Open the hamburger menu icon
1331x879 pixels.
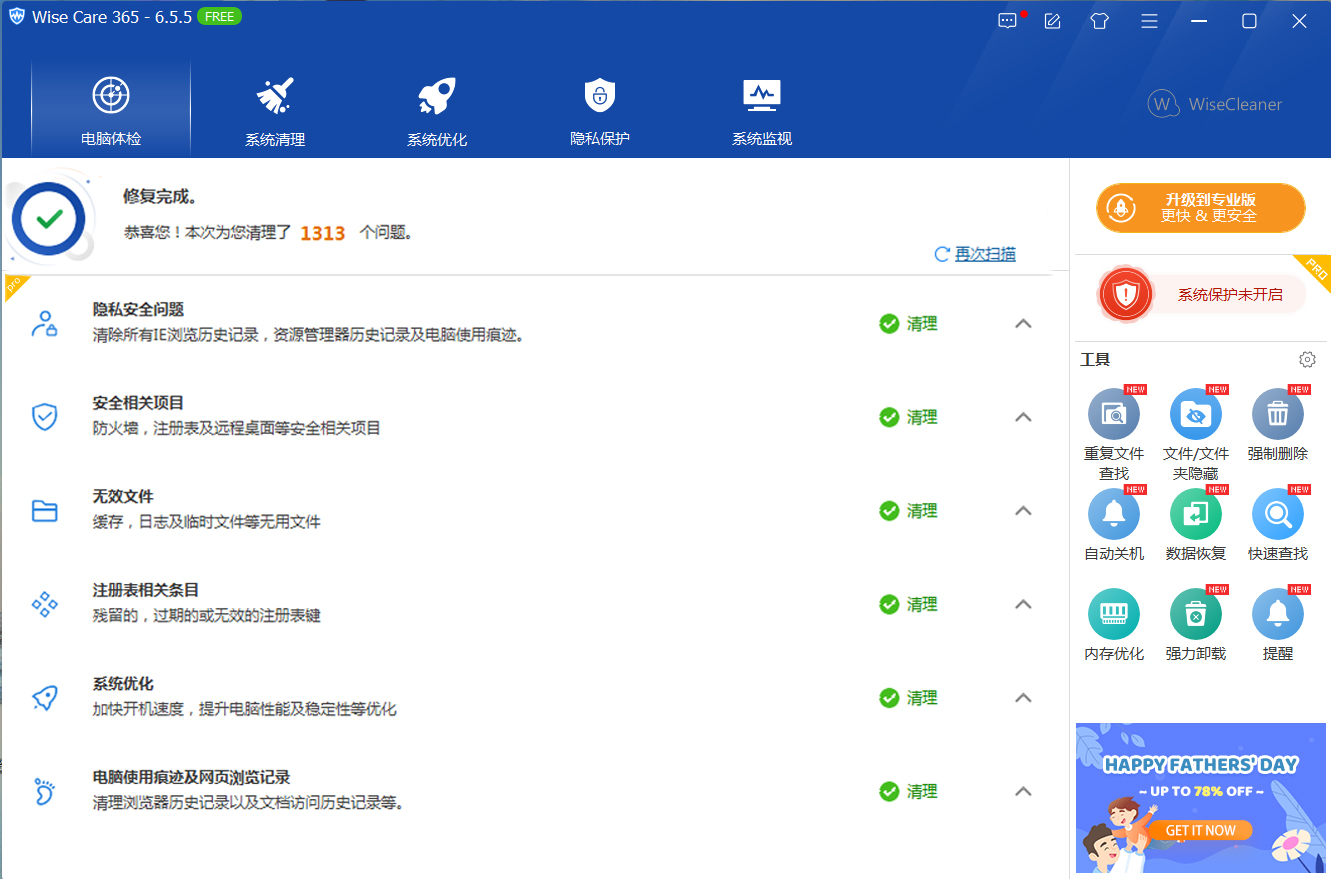point(1150,20)
